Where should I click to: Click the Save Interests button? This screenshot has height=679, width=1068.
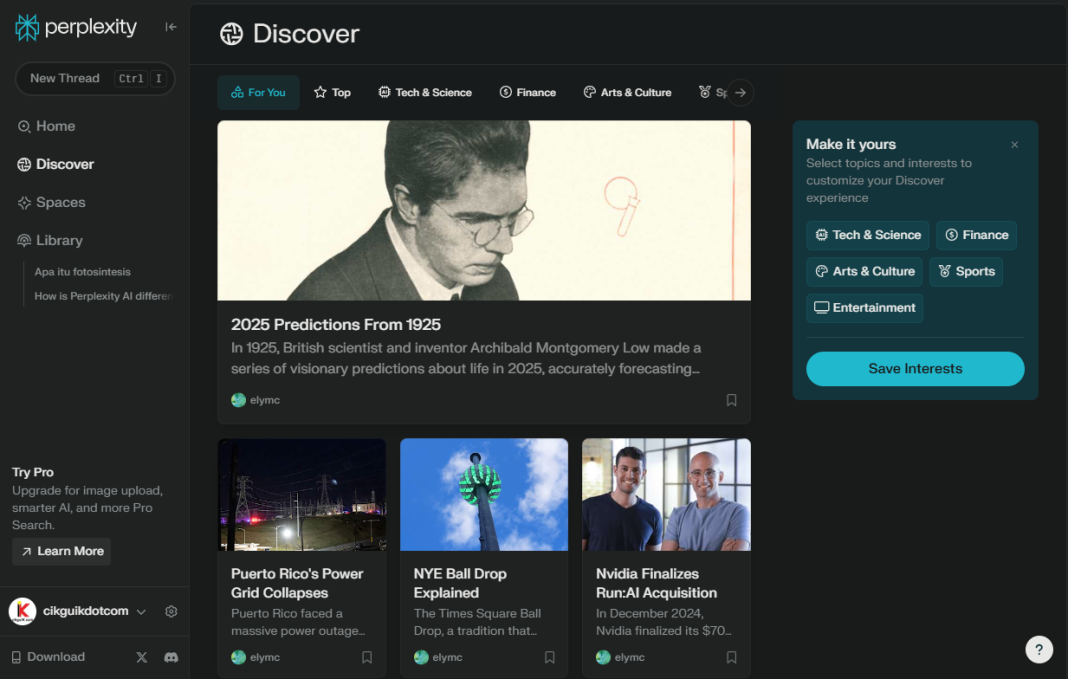[915, 368]
